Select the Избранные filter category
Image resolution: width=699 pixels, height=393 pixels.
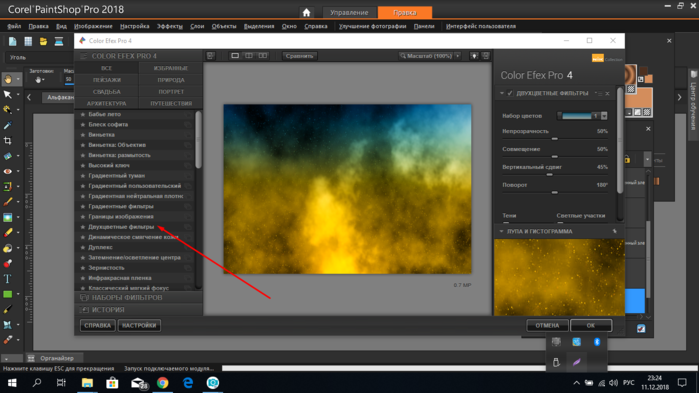point(171,68)
